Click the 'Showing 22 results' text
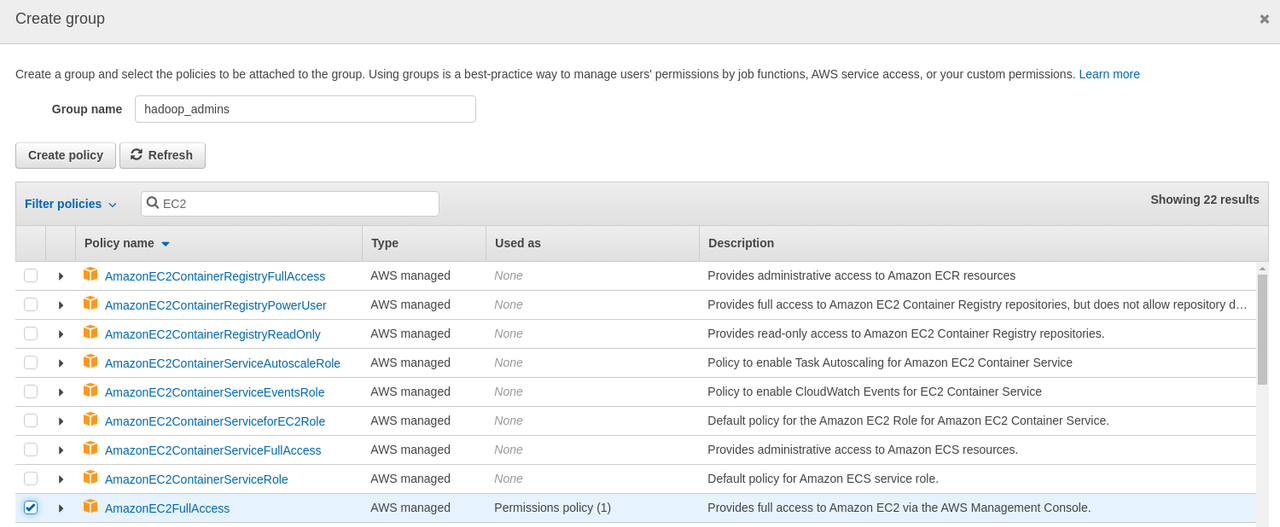 click(x=1205, y=199)
